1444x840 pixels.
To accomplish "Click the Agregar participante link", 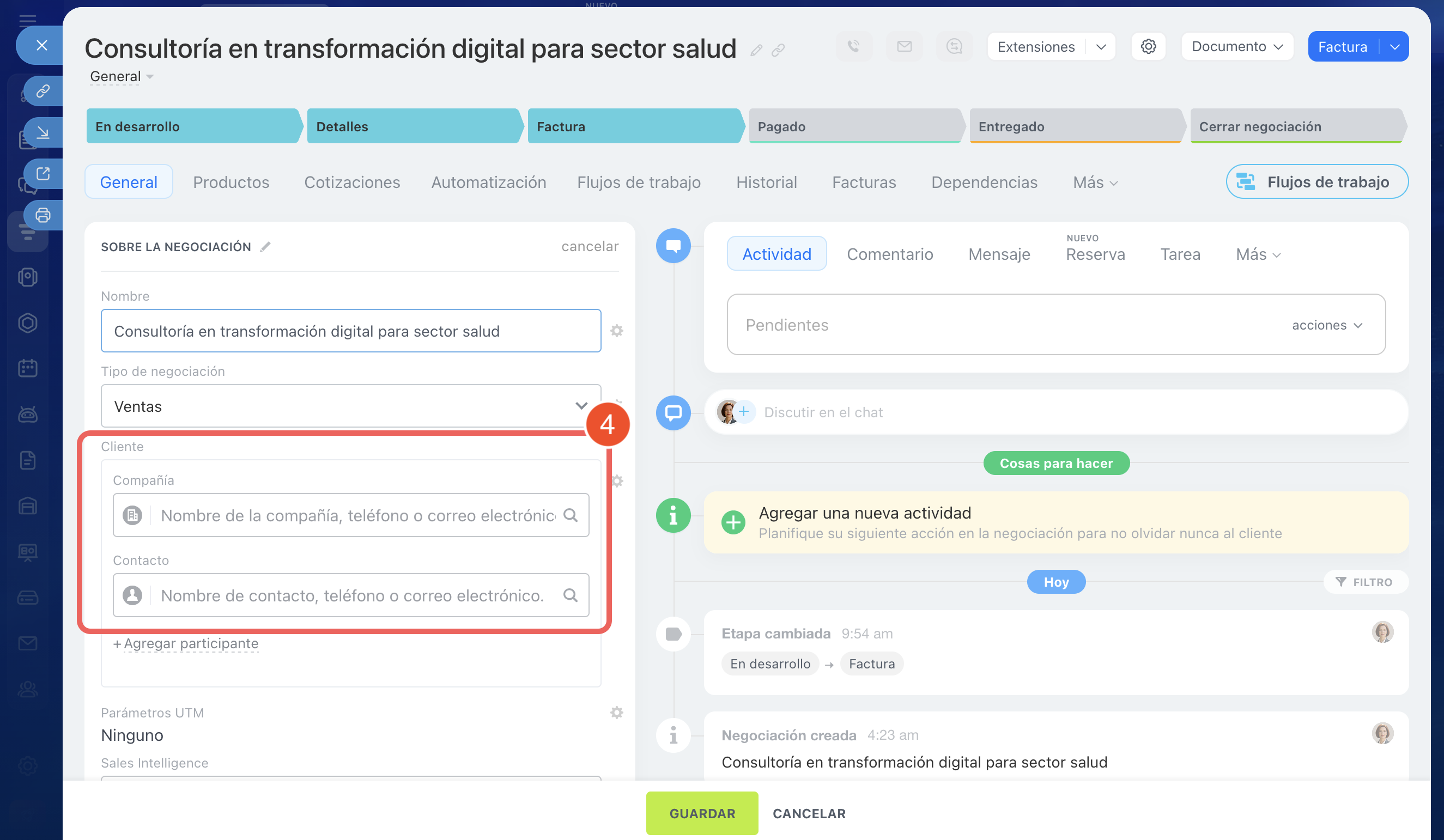I will pyautogui.click(x=190, y=643).
